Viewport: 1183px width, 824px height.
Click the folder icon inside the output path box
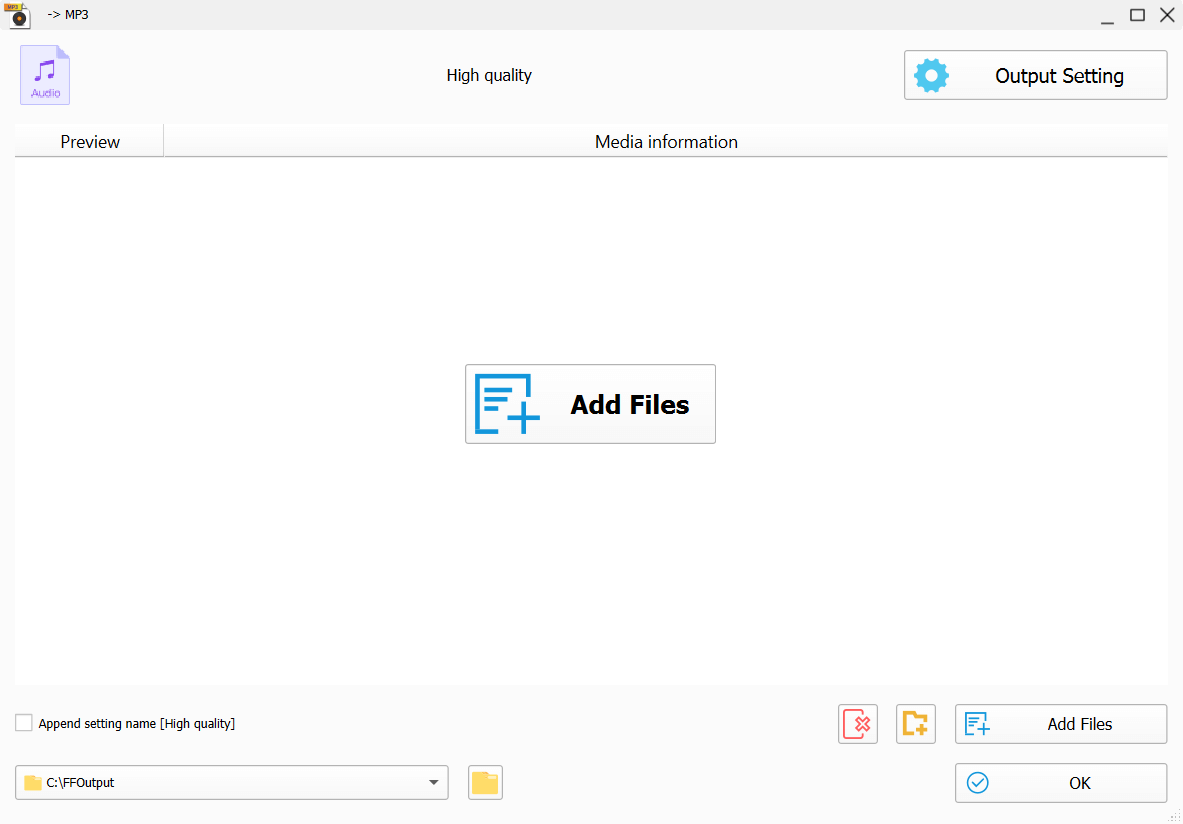[x=34, y=782]
